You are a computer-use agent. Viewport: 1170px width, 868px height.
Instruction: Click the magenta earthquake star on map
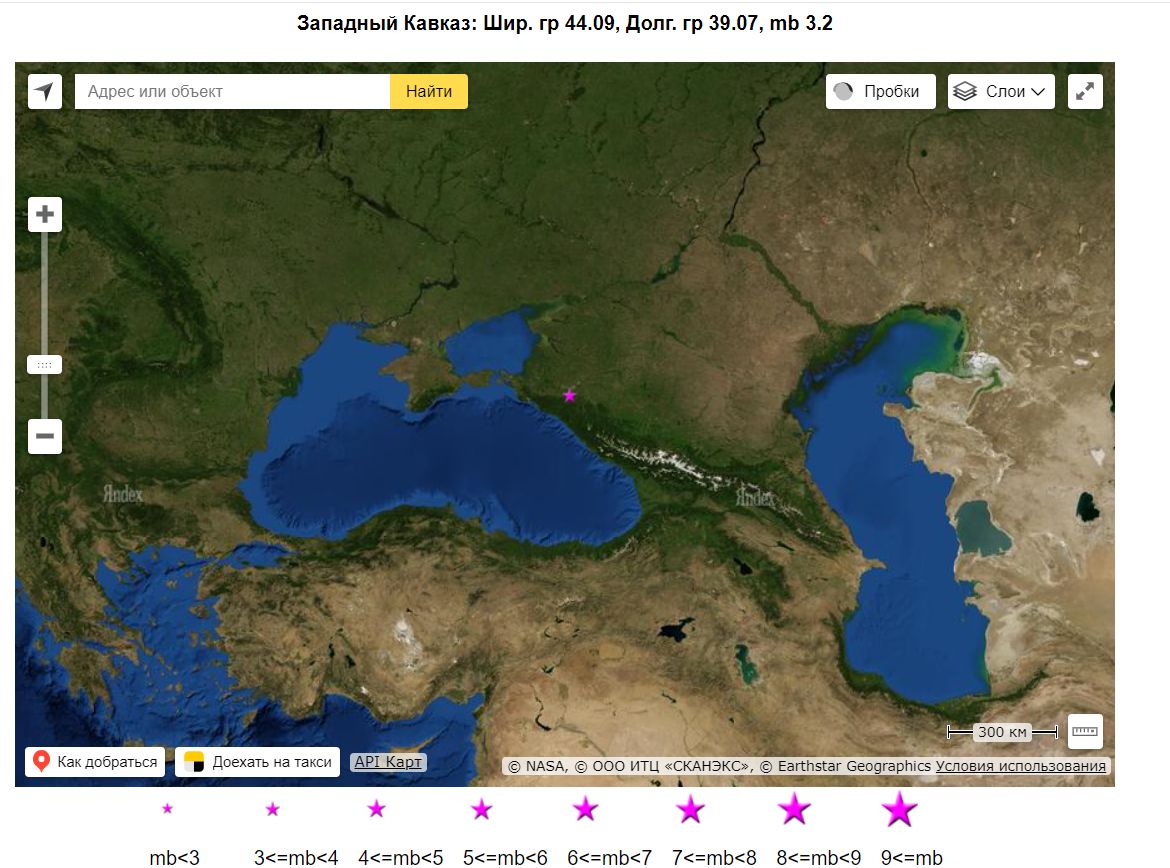570,396
